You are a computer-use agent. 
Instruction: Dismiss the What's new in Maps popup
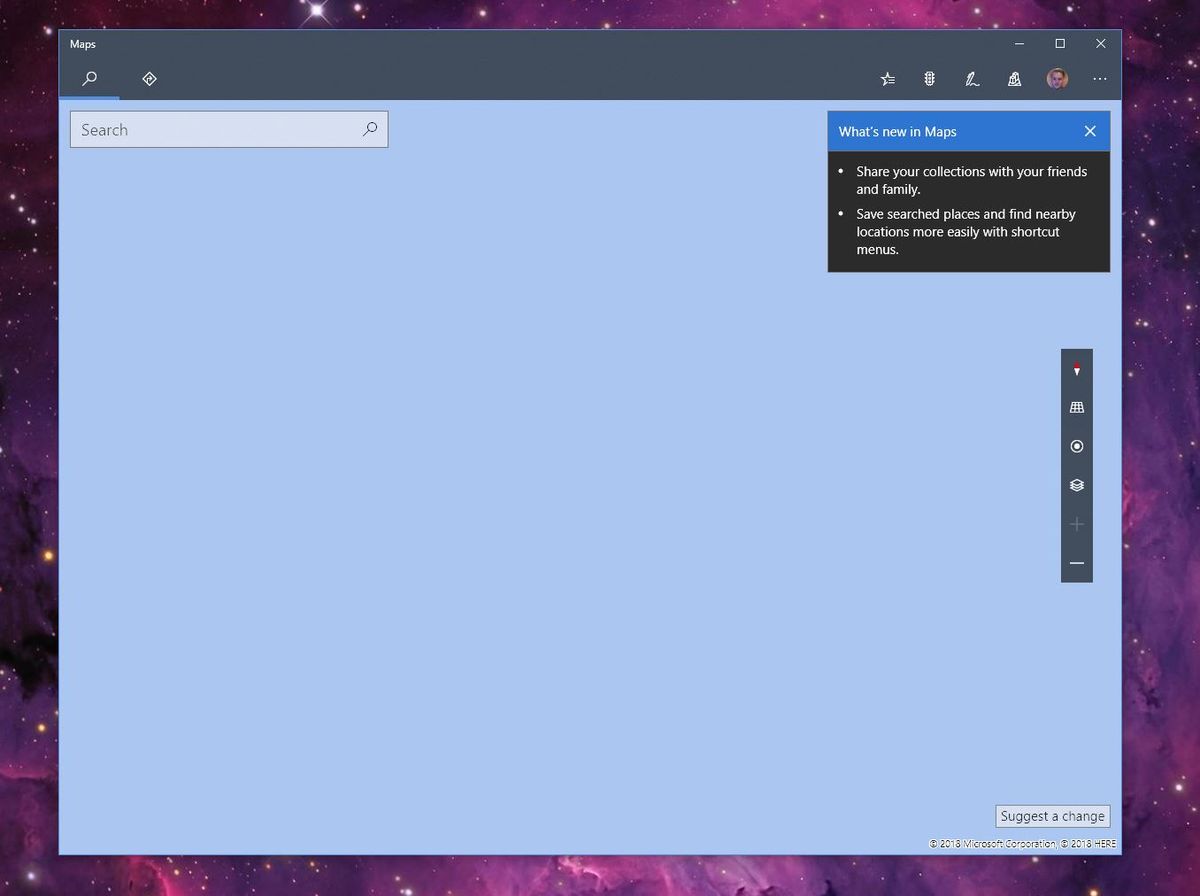click(x=1089, y=131)
